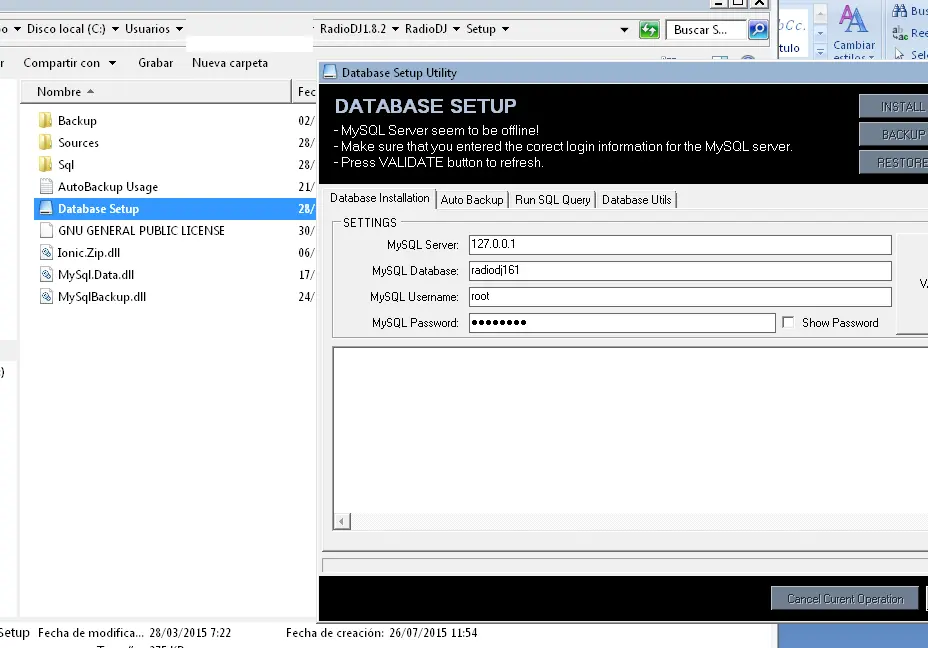Click the search magnifier icon in Explorer
928x648 pixels.
pyautogui.click(x=758, y=30)
